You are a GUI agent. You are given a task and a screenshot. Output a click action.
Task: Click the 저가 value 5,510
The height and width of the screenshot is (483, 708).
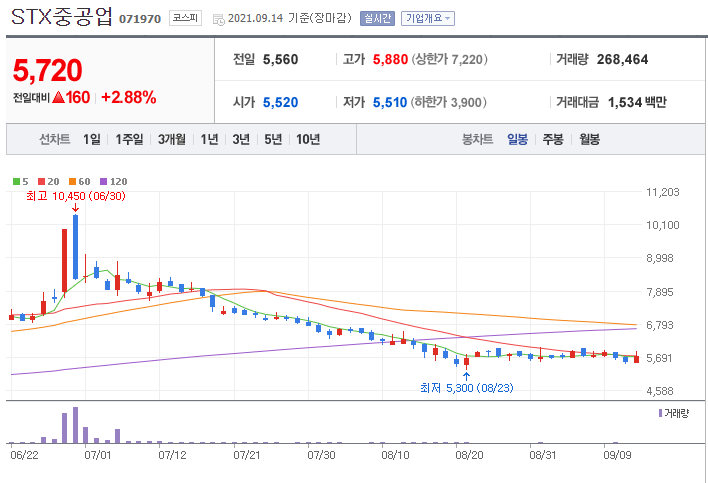point(390,102)
